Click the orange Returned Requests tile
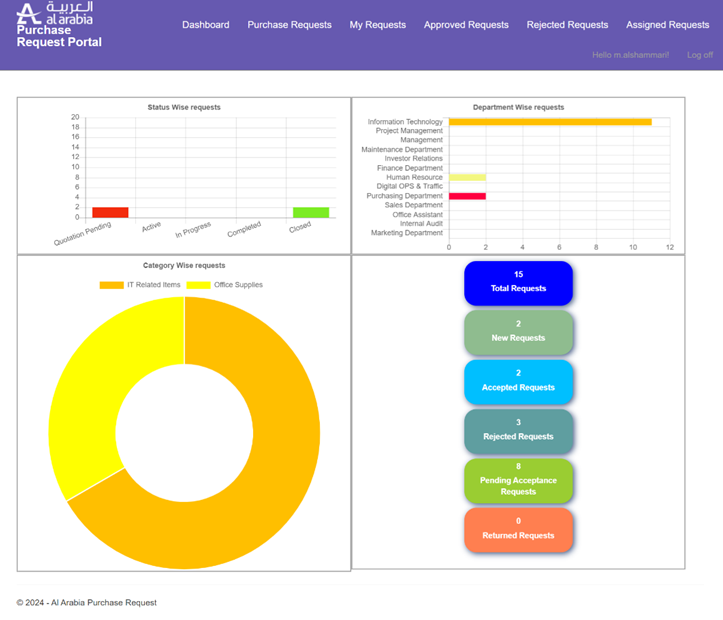Screen dimensions: 723x620 pos(518,529)
